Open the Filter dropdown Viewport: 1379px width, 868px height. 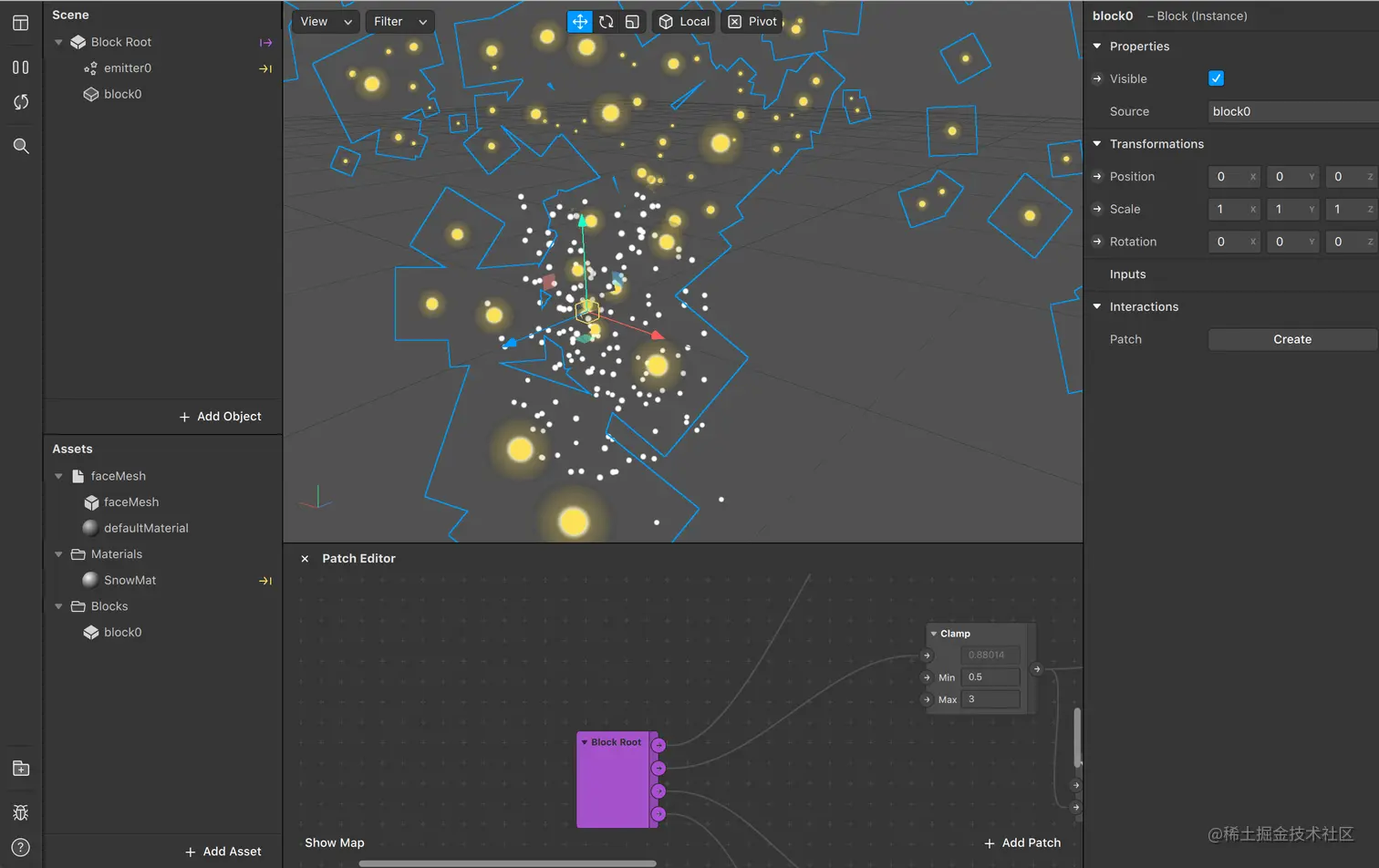coord(399,22)
